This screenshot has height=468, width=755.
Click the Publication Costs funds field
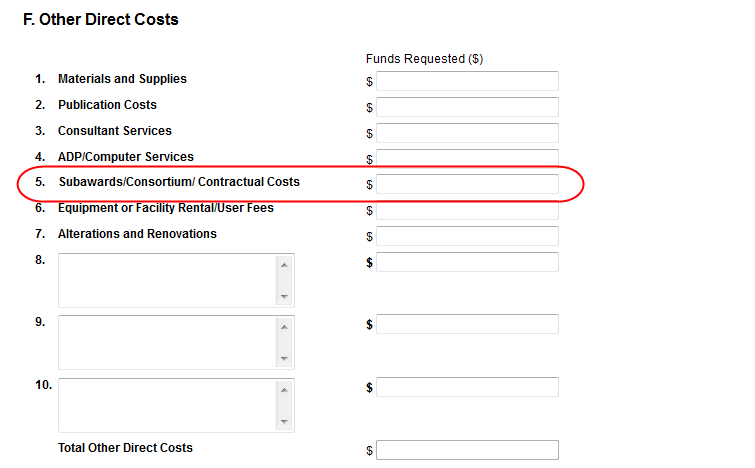tap(467, 107)
